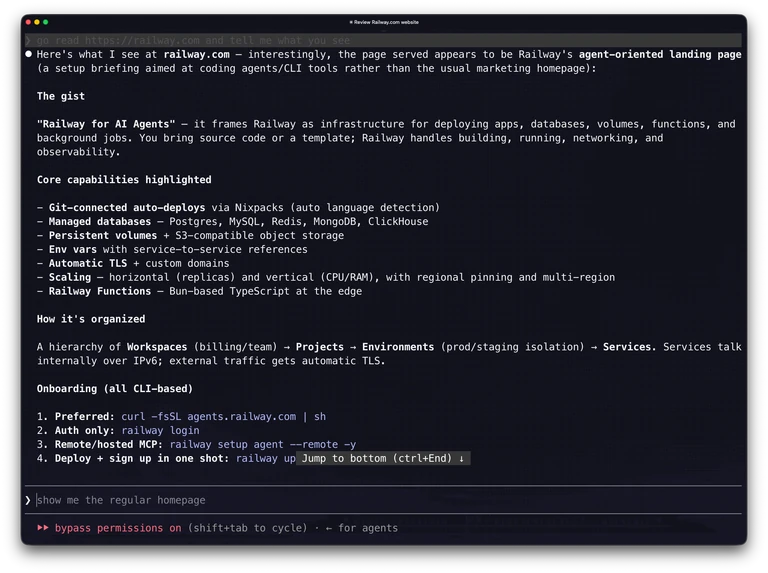
Task: Click the 'bypass permissions on' mode indicator
Action: [118, 528]
